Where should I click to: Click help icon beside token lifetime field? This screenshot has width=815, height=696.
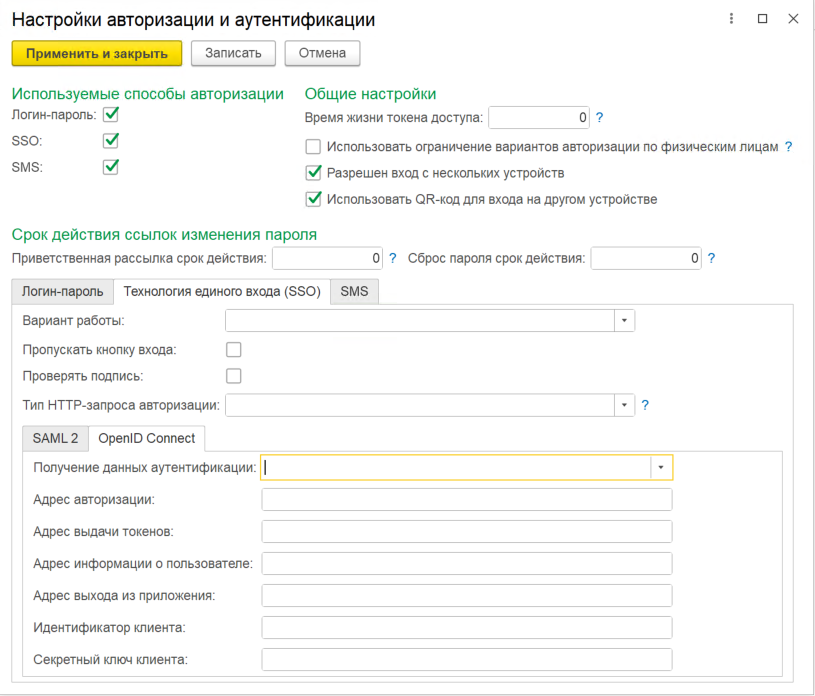[x=599, y=117]
